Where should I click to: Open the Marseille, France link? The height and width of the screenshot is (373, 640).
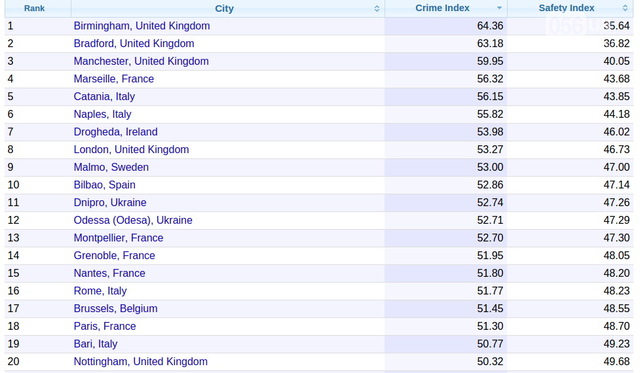click(x=114, y=79)
